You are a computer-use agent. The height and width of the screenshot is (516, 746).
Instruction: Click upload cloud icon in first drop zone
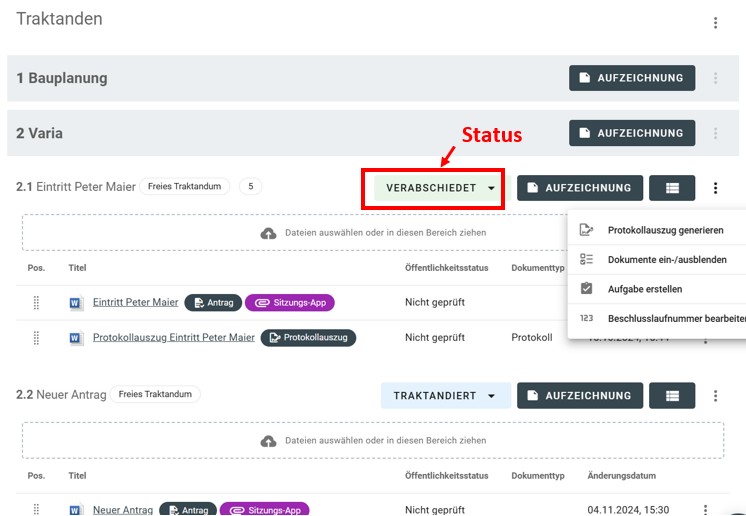tap(268, 233)
